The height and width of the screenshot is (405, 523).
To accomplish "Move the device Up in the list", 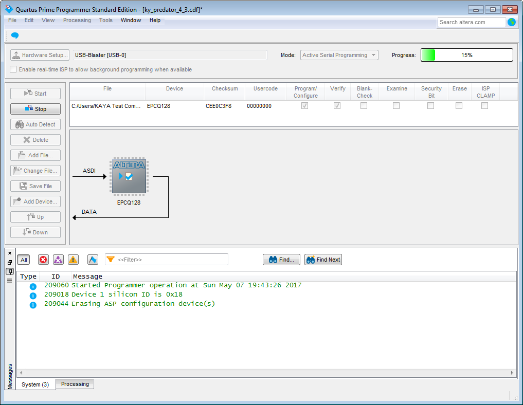I will [x=35, y=217].
